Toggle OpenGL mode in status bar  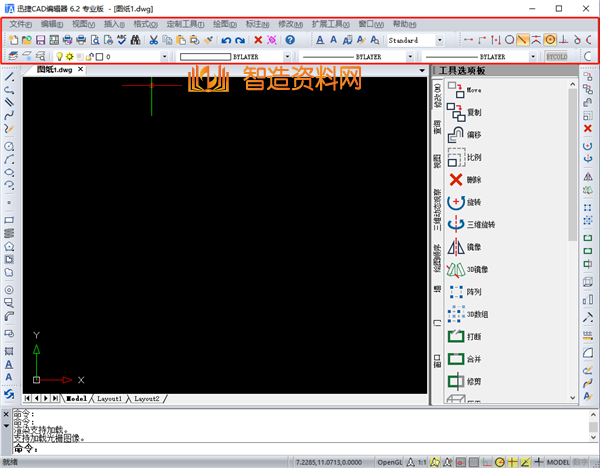(x=390, y=462)
